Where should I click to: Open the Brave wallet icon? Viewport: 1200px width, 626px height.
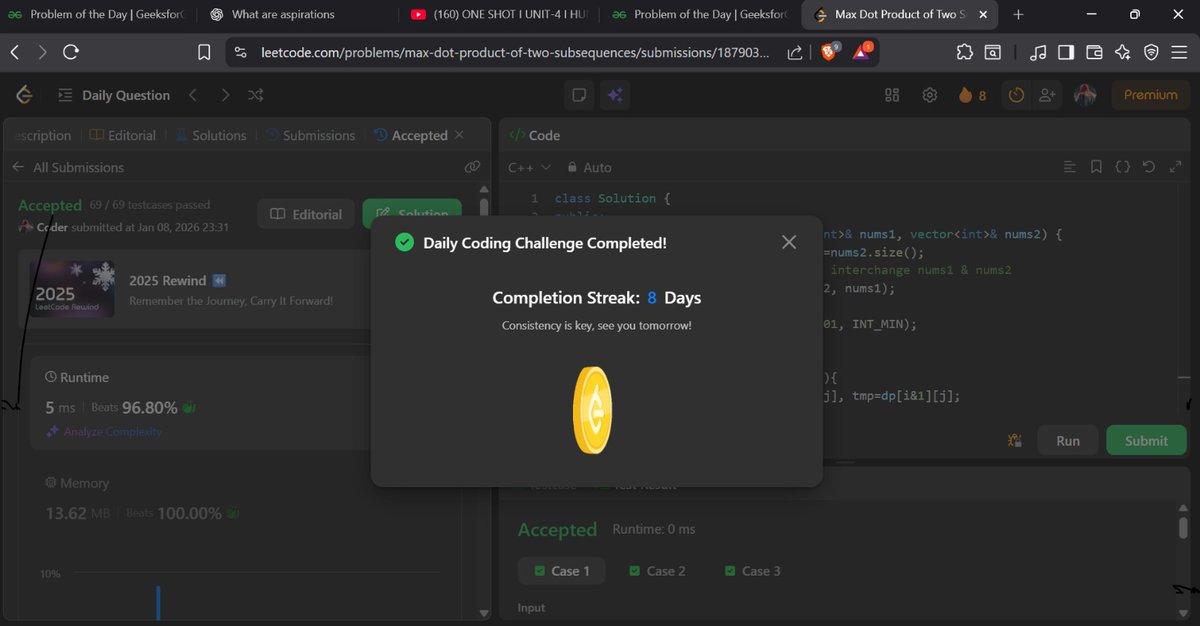pyautogui.click(x=1094, y=52)
